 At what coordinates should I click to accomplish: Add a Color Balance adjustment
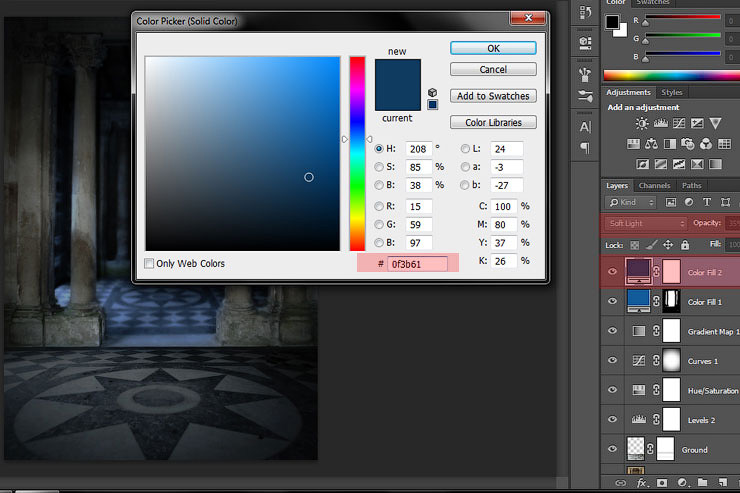(652, 144)
